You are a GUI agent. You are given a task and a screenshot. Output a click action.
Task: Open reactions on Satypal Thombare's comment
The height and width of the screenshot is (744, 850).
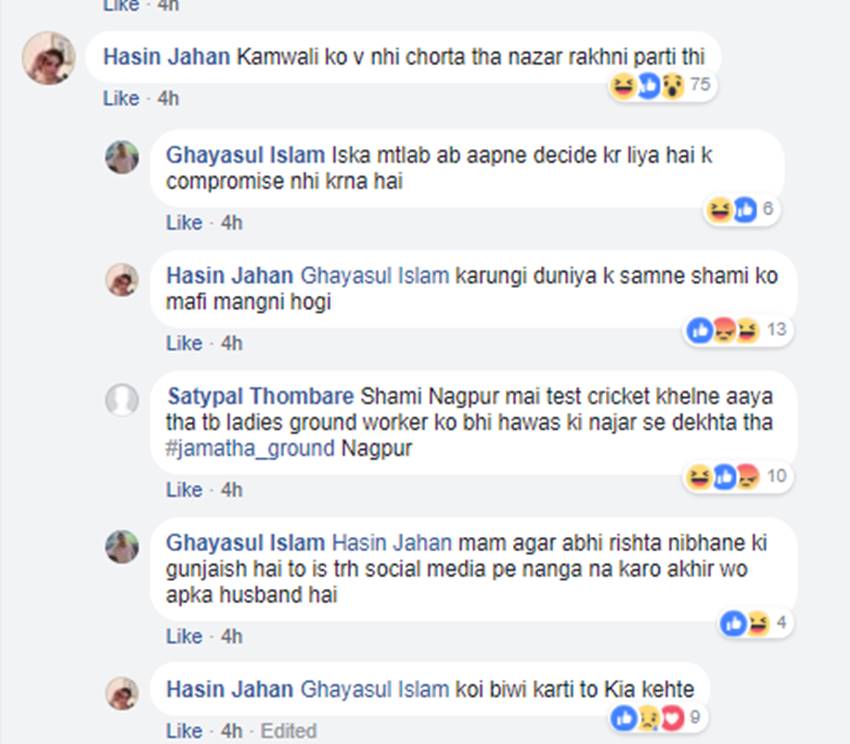(735, 478)
